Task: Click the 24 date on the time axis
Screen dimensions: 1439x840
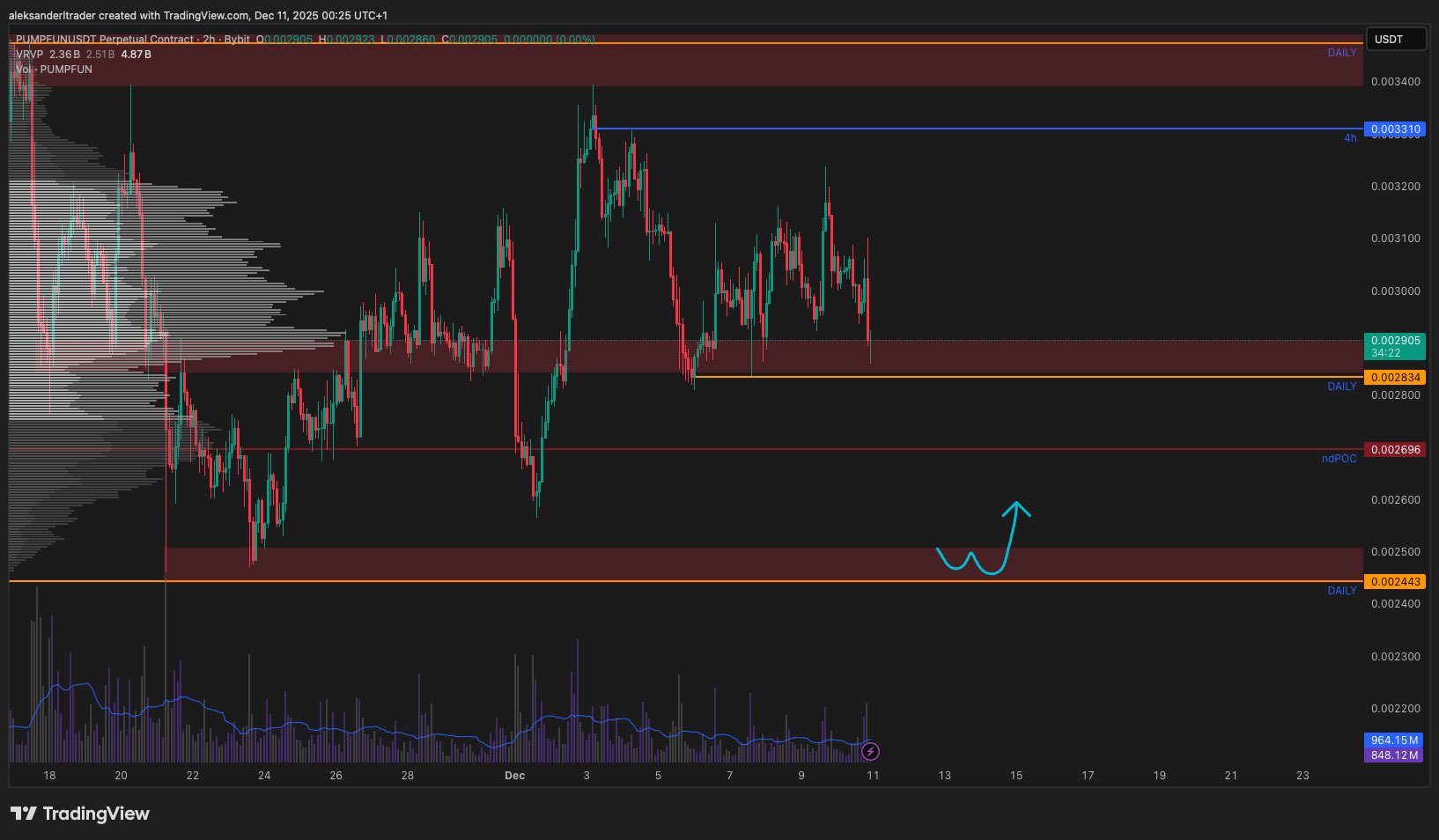Action: click(264, 776)
